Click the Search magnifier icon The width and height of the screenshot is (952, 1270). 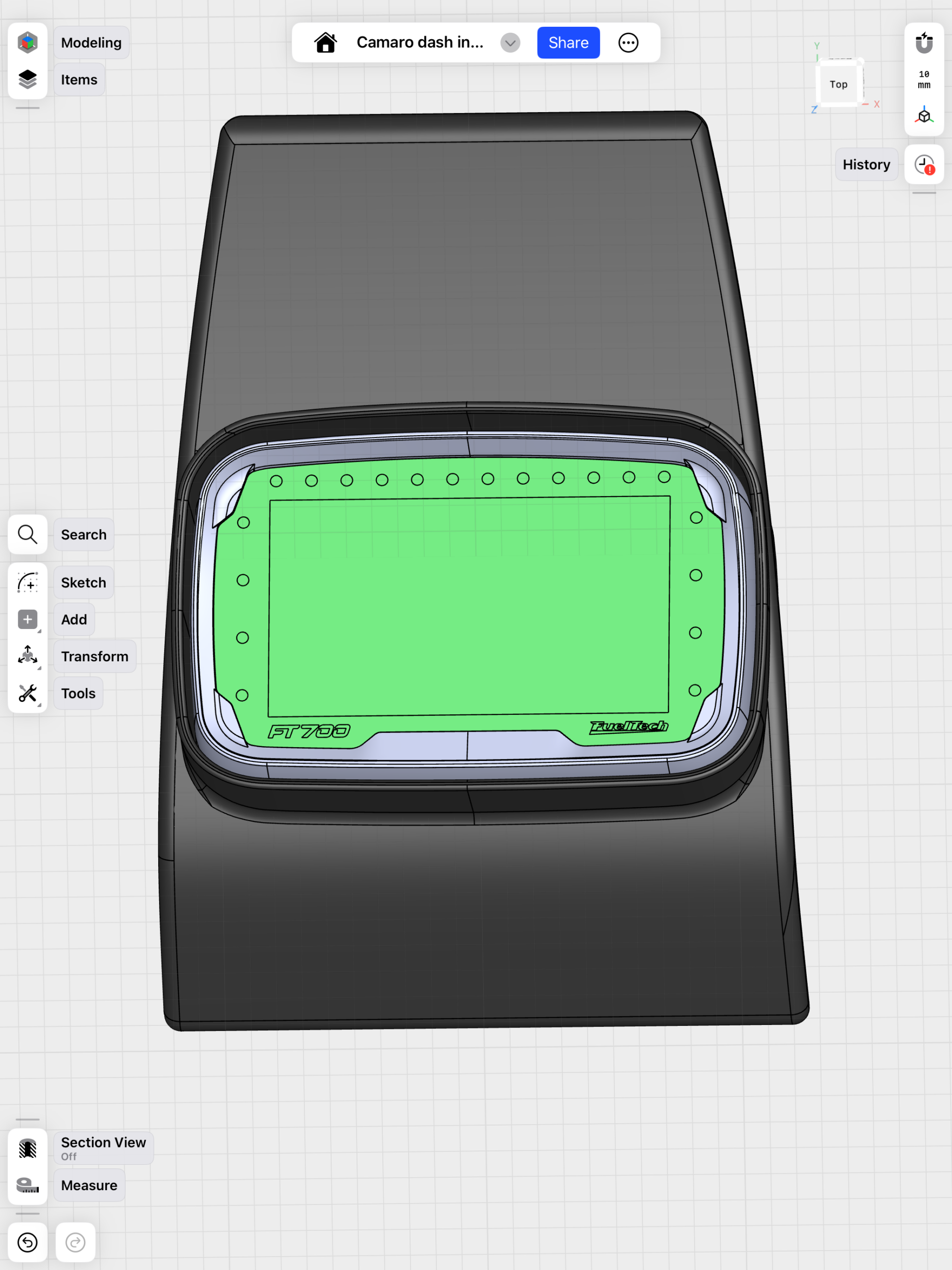pos(28,534)
